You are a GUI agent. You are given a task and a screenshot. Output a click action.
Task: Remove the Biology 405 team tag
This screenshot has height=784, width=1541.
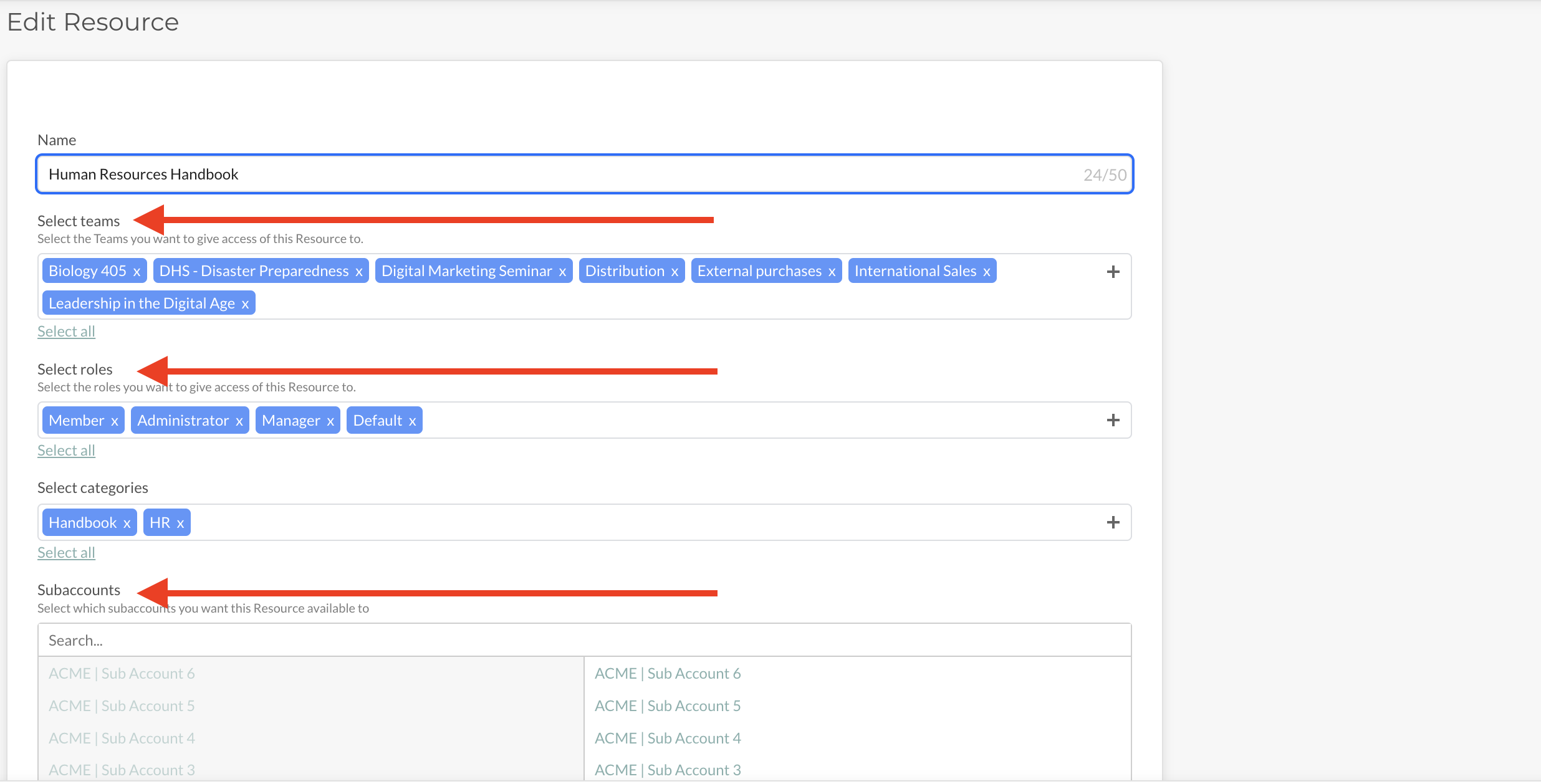137,272
